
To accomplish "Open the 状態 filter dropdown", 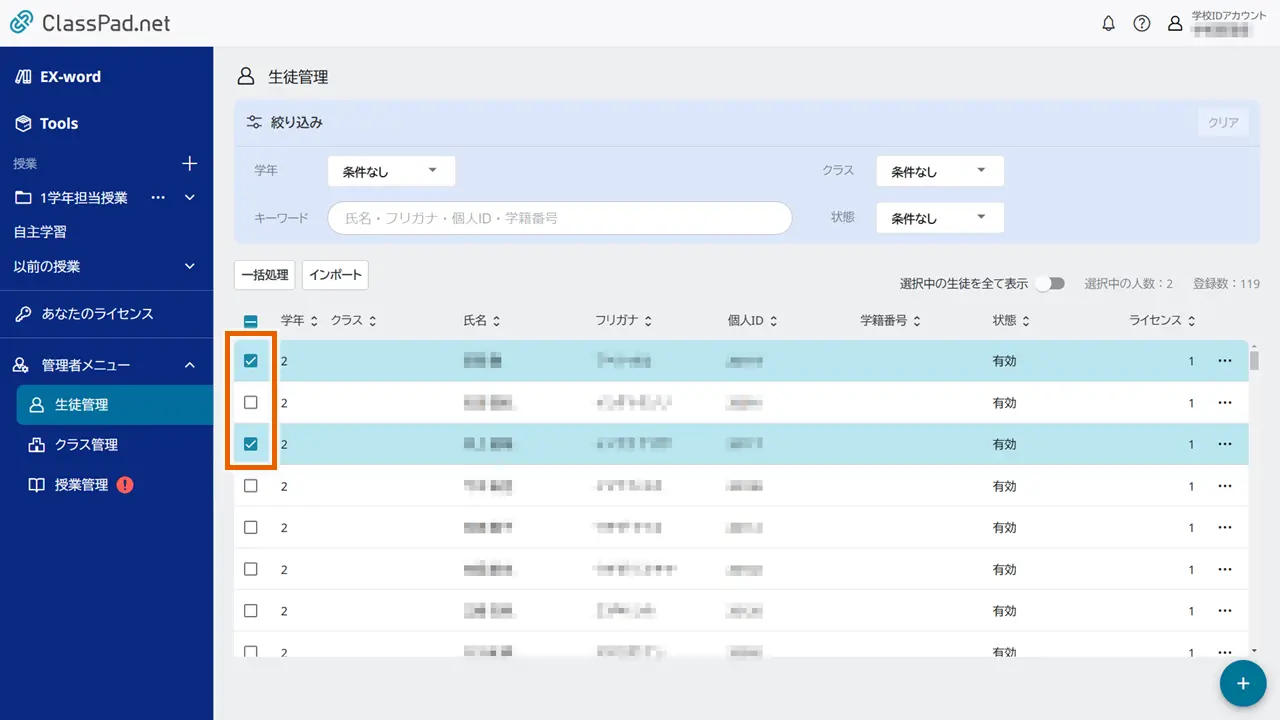I will coord(938,217).
